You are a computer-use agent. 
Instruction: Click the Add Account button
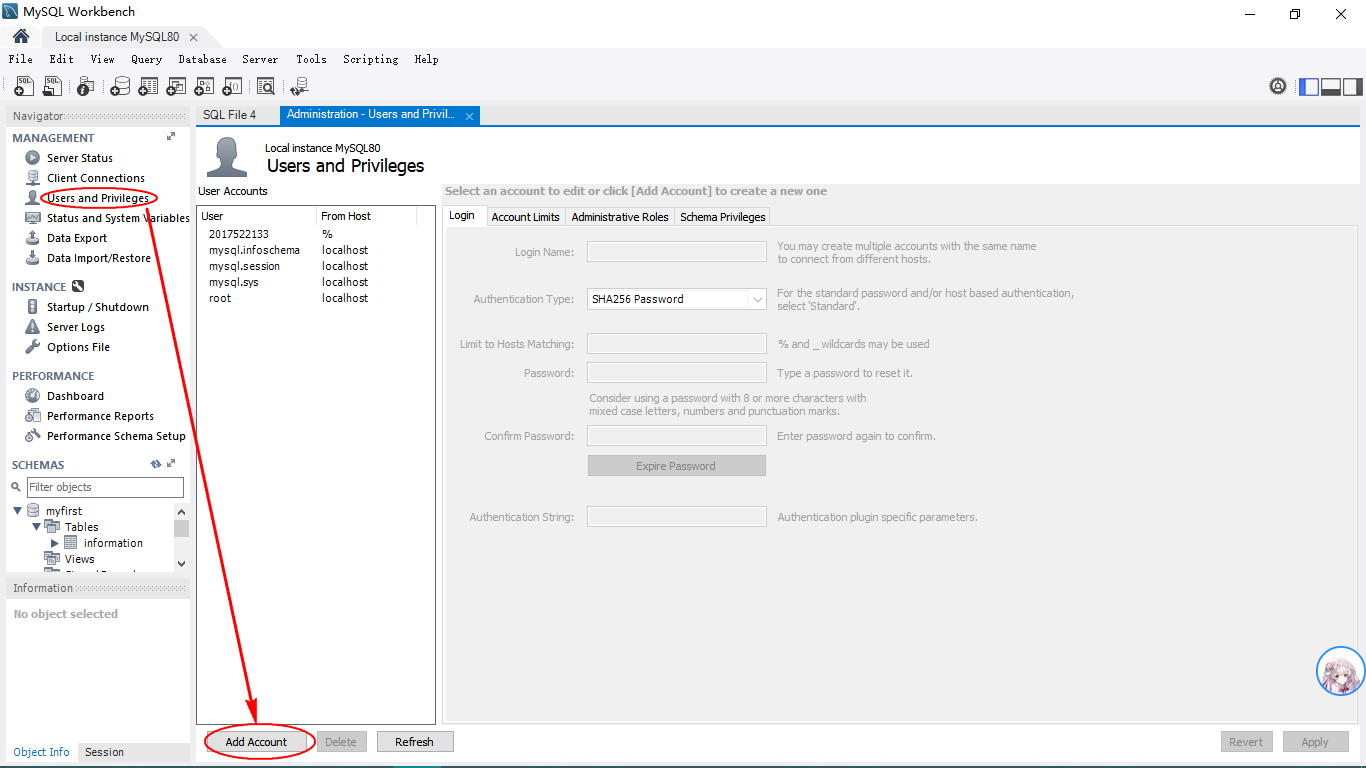pos(256,742)
